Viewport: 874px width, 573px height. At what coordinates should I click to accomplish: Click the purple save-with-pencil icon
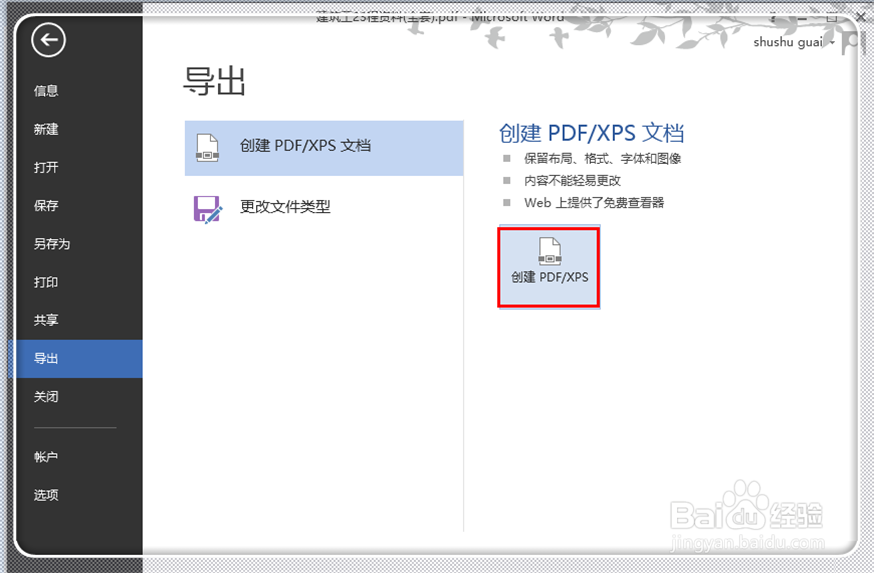pyautogui.click(x=207, y=209)
